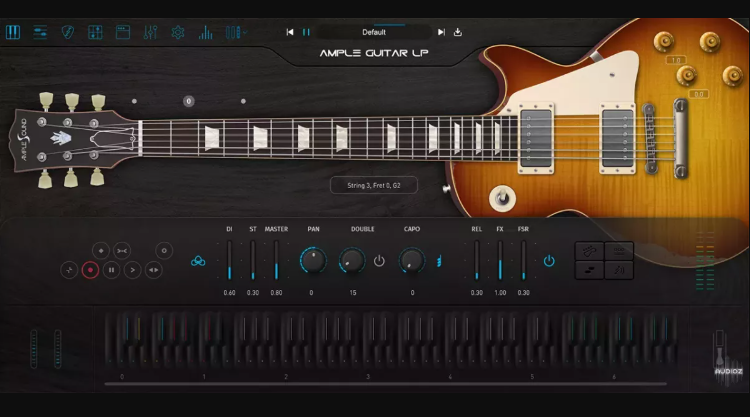Click the fret marker labeled 0

(188, 101)
